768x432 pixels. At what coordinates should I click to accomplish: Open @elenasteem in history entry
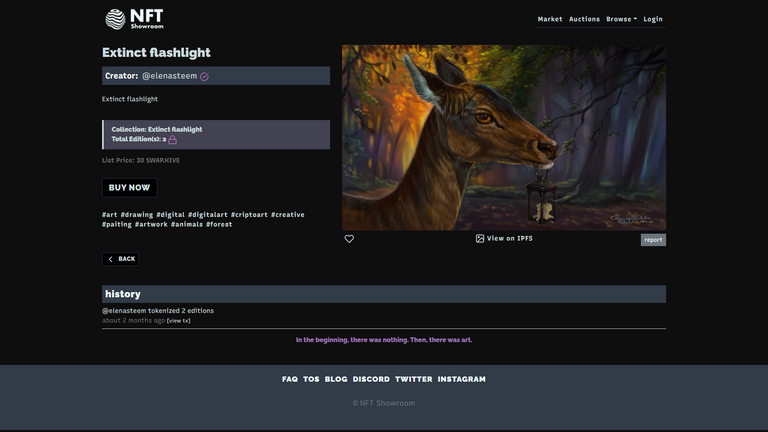124,311
